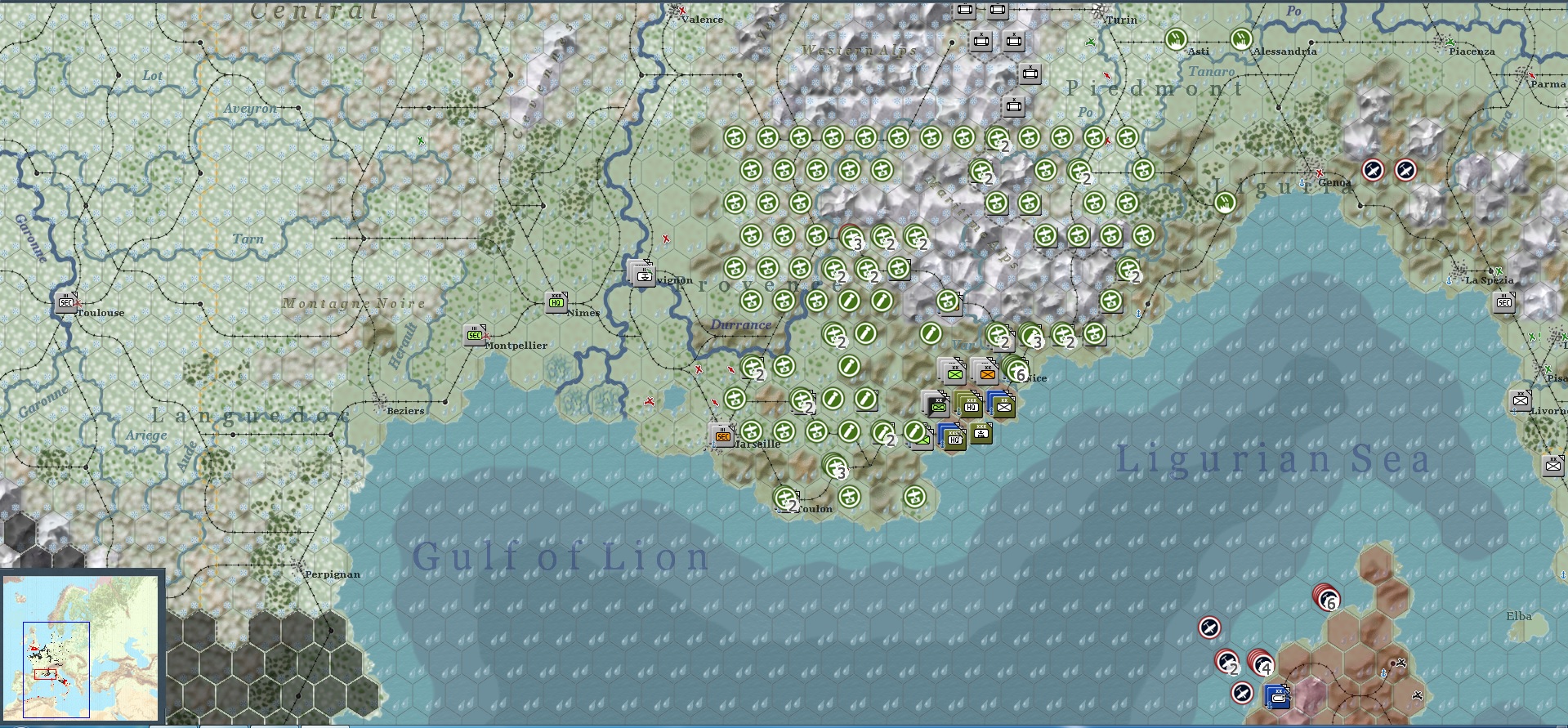Select the two-unit enemy air stack near Corsica
The height and width of the screenshot is (728, 1568).
click(x=1226, y=663)
